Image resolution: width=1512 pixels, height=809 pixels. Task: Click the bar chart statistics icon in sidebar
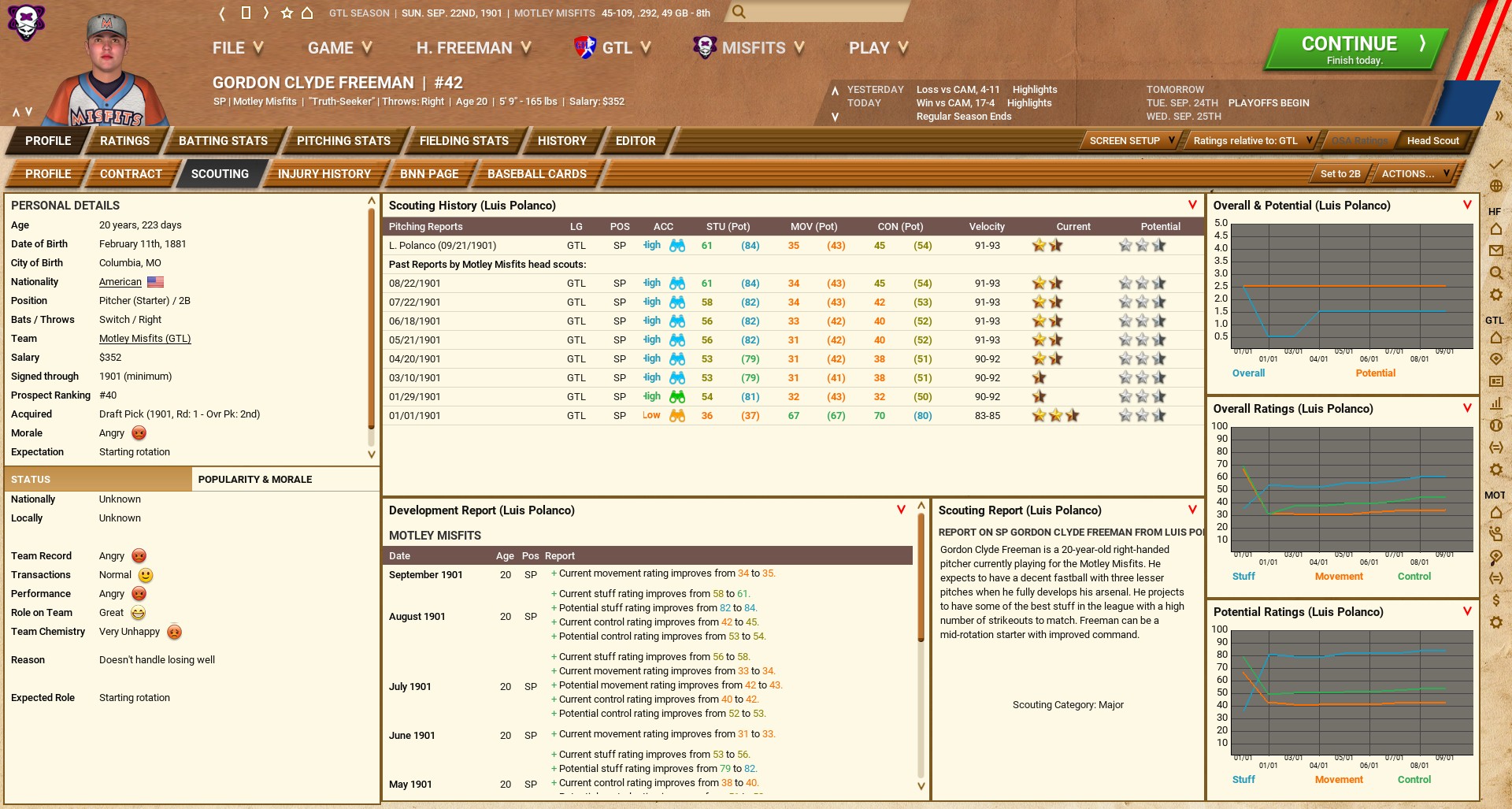[1495, 403]
